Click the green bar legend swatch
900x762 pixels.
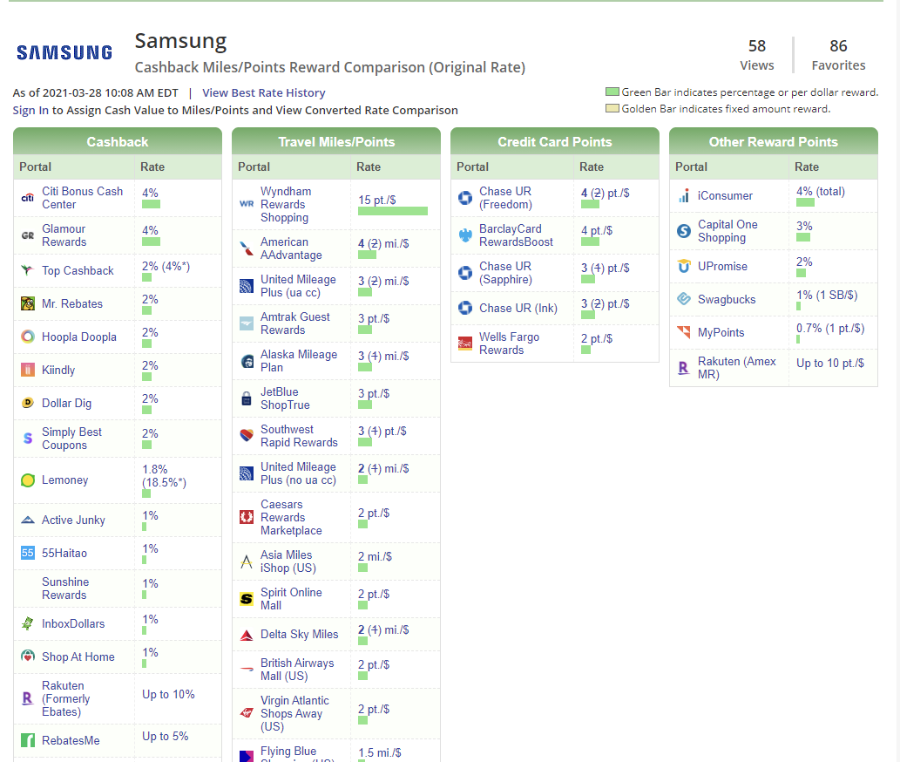[612, 92]
